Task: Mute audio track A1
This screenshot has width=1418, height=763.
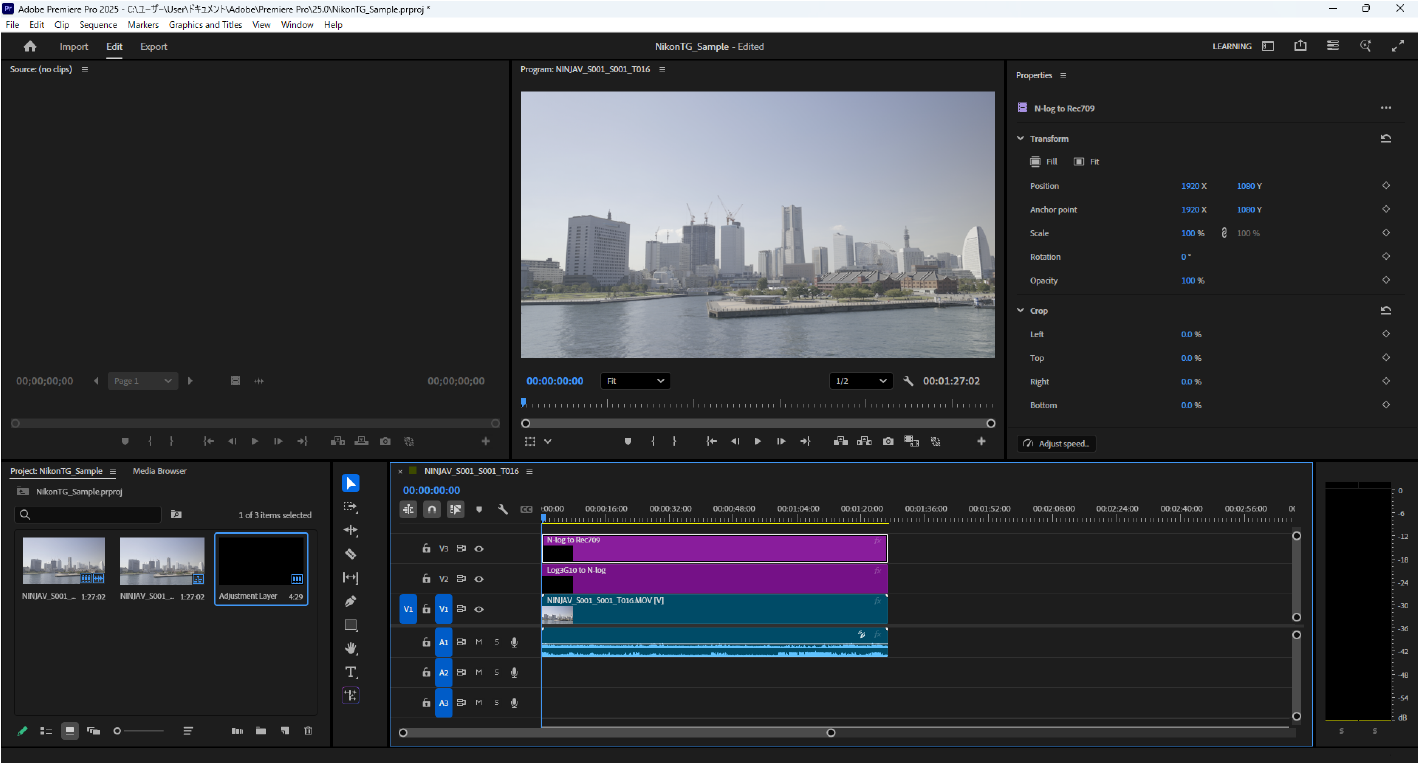Action: (479, 643)
